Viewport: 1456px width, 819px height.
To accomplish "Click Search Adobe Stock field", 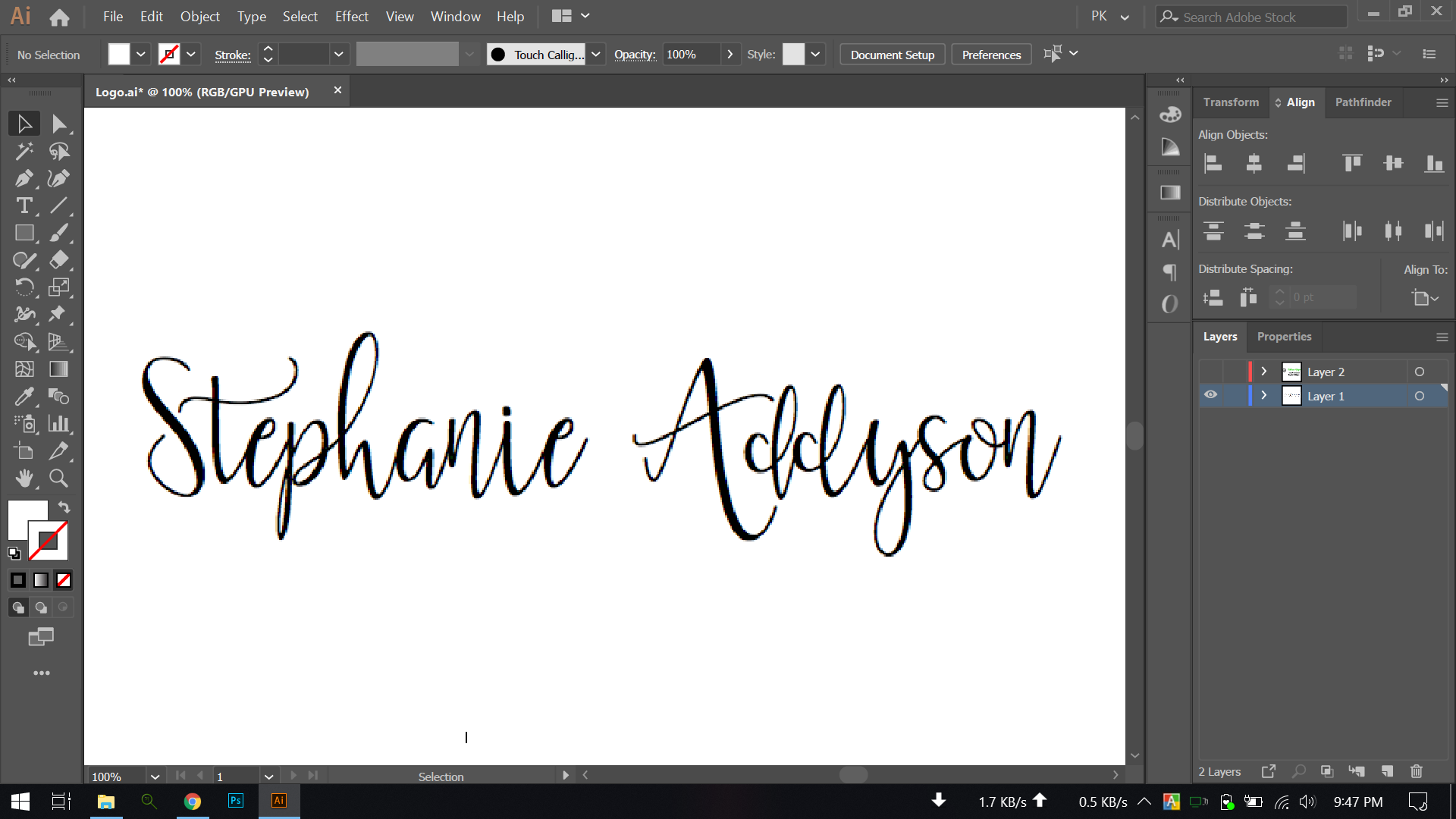I will click(x=1251, y=17).
